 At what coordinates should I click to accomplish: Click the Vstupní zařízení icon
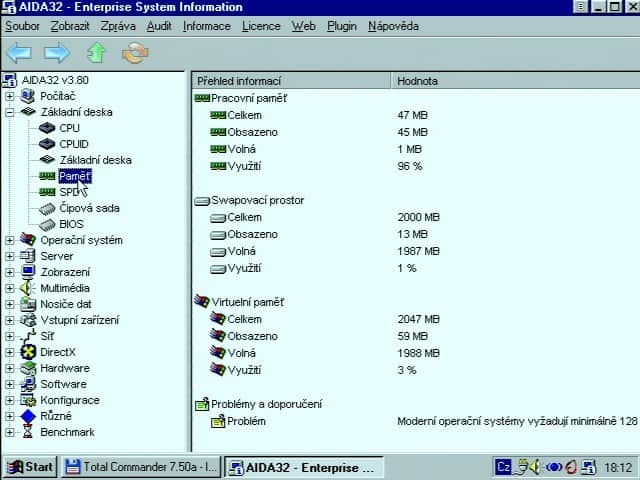point(28,320)
